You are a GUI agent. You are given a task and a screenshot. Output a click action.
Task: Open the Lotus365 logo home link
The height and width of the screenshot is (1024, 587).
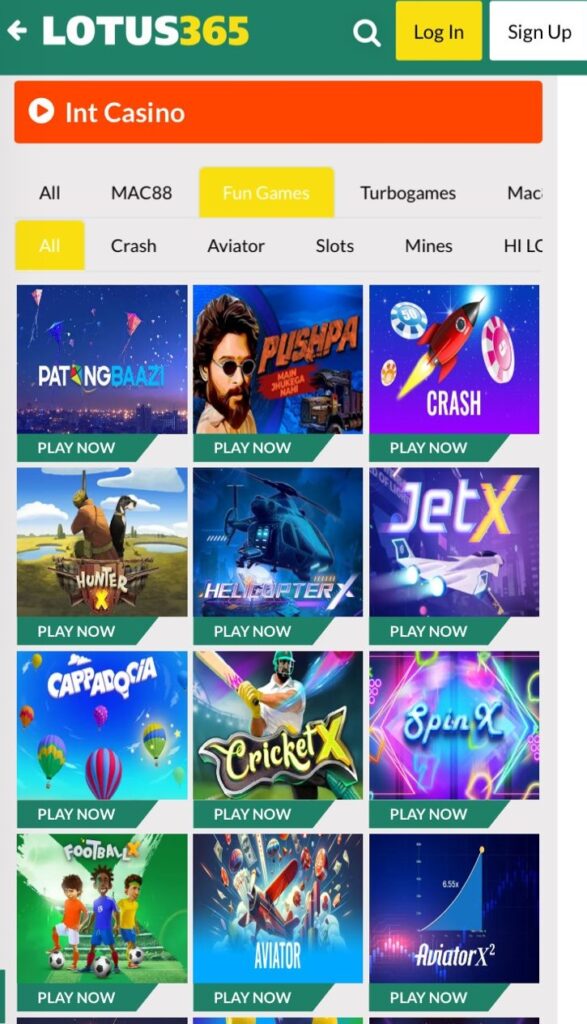point(146,31)
